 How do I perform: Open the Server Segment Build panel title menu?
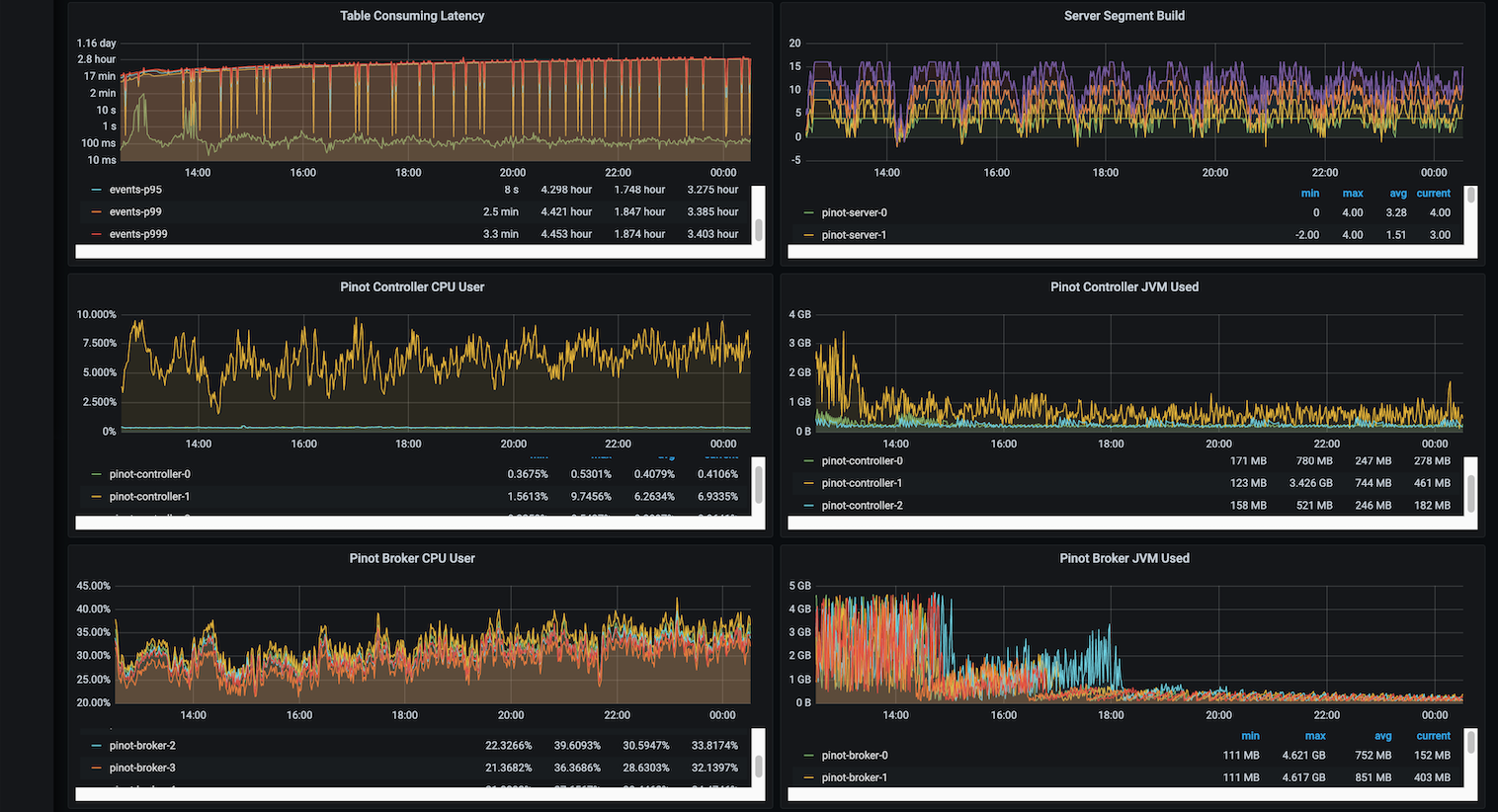pos(1123,16)
